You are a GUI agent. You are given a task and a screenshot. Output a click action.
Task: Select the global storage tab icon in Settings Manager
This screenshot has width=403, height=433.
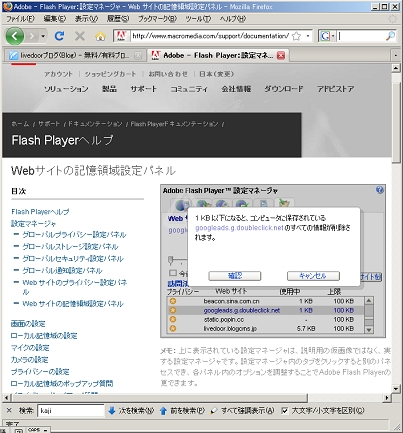pos(203,204)
